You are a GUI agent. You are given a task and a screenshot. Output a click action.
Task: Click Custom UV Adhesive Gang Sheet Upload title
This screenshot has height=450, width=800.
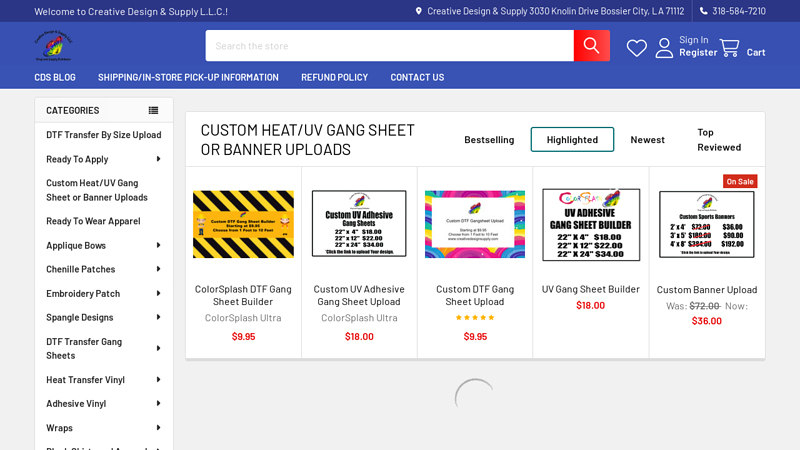point(359,295)
